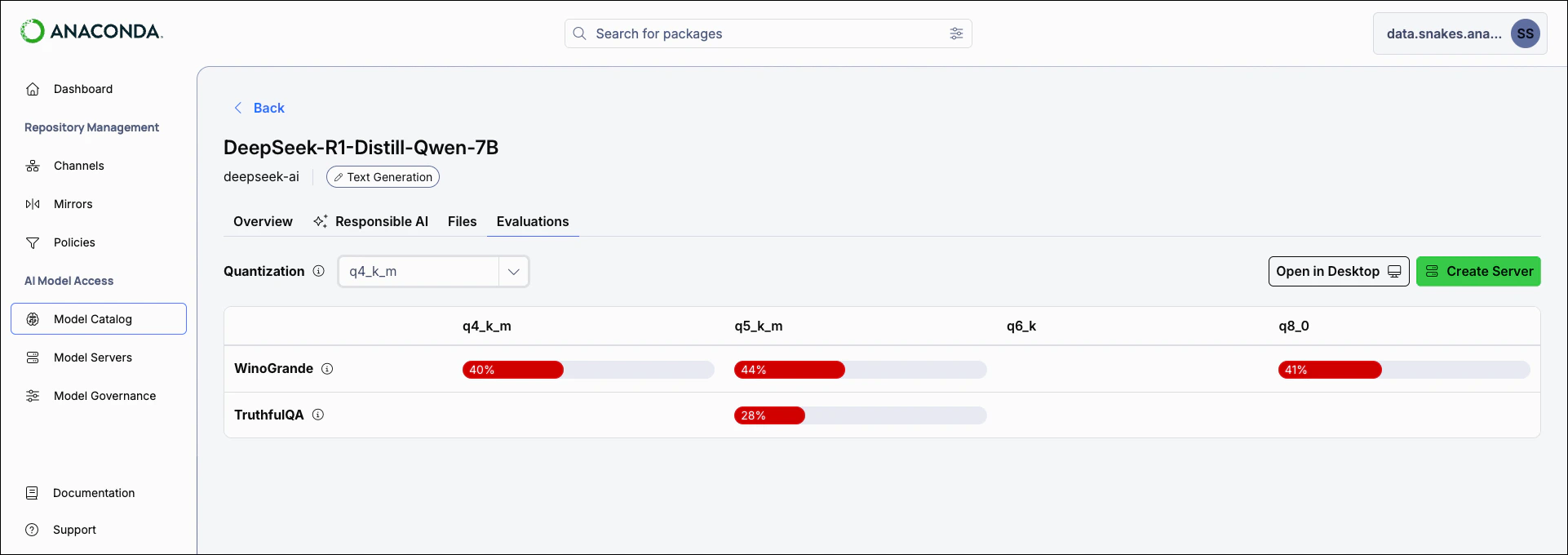Click TruthfulQA q5_k_m 28% progress bar

tap(860, 415)
